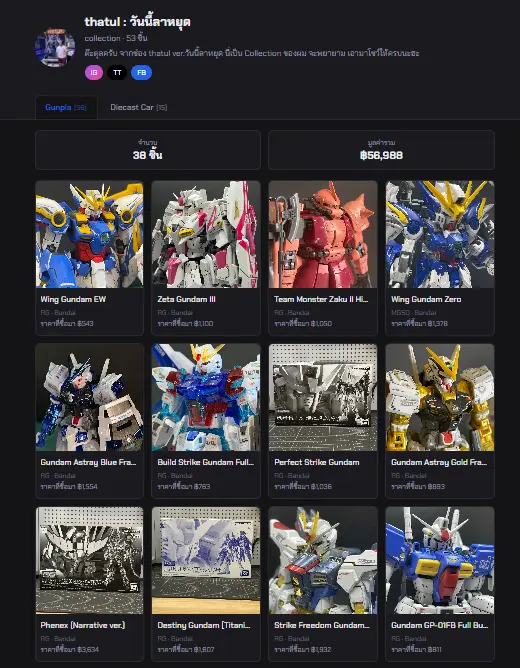The height and width of the screenshot is (668, 520).
Task: Click the Wing Gundam EW title
Action: tap(73, 299)
